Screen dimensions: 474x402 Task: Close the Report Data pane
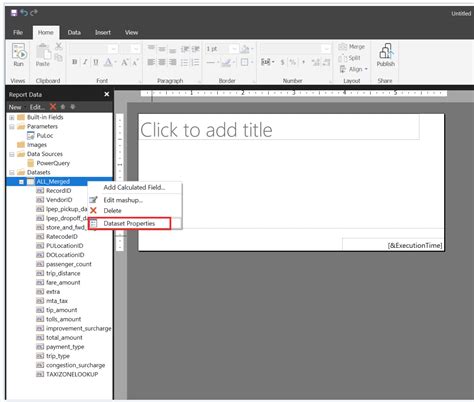click(107, 94)
